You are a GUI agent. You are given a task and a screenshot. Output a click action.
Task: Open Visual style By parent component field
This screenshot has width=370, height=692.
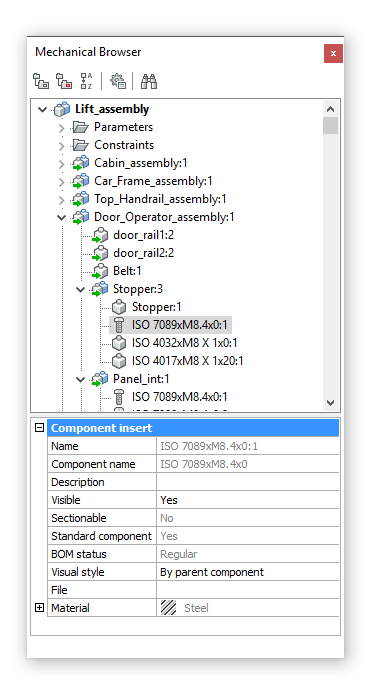click(248, 572)
